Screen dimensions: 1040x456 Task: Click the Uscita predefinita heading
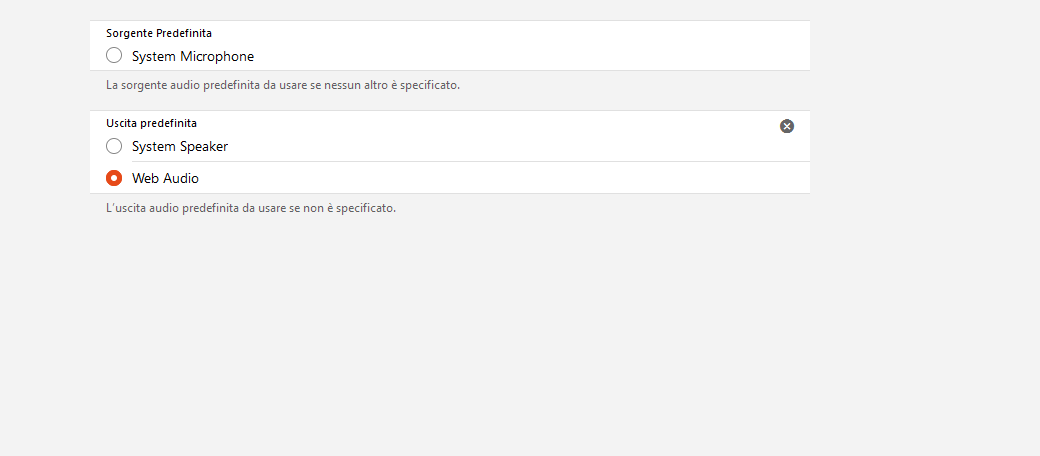tap(151, 123)
